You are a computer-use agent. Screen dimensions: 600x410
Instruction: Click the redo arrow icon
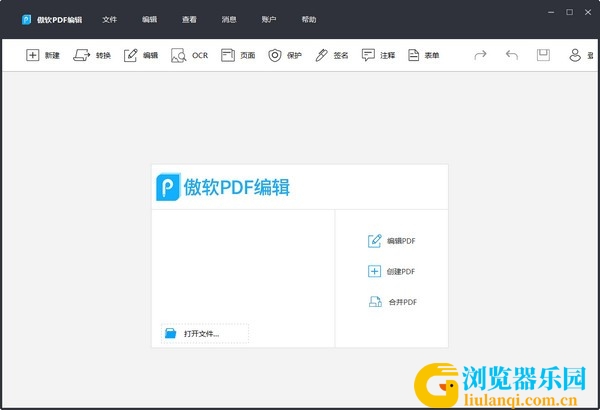coord(480,55)
